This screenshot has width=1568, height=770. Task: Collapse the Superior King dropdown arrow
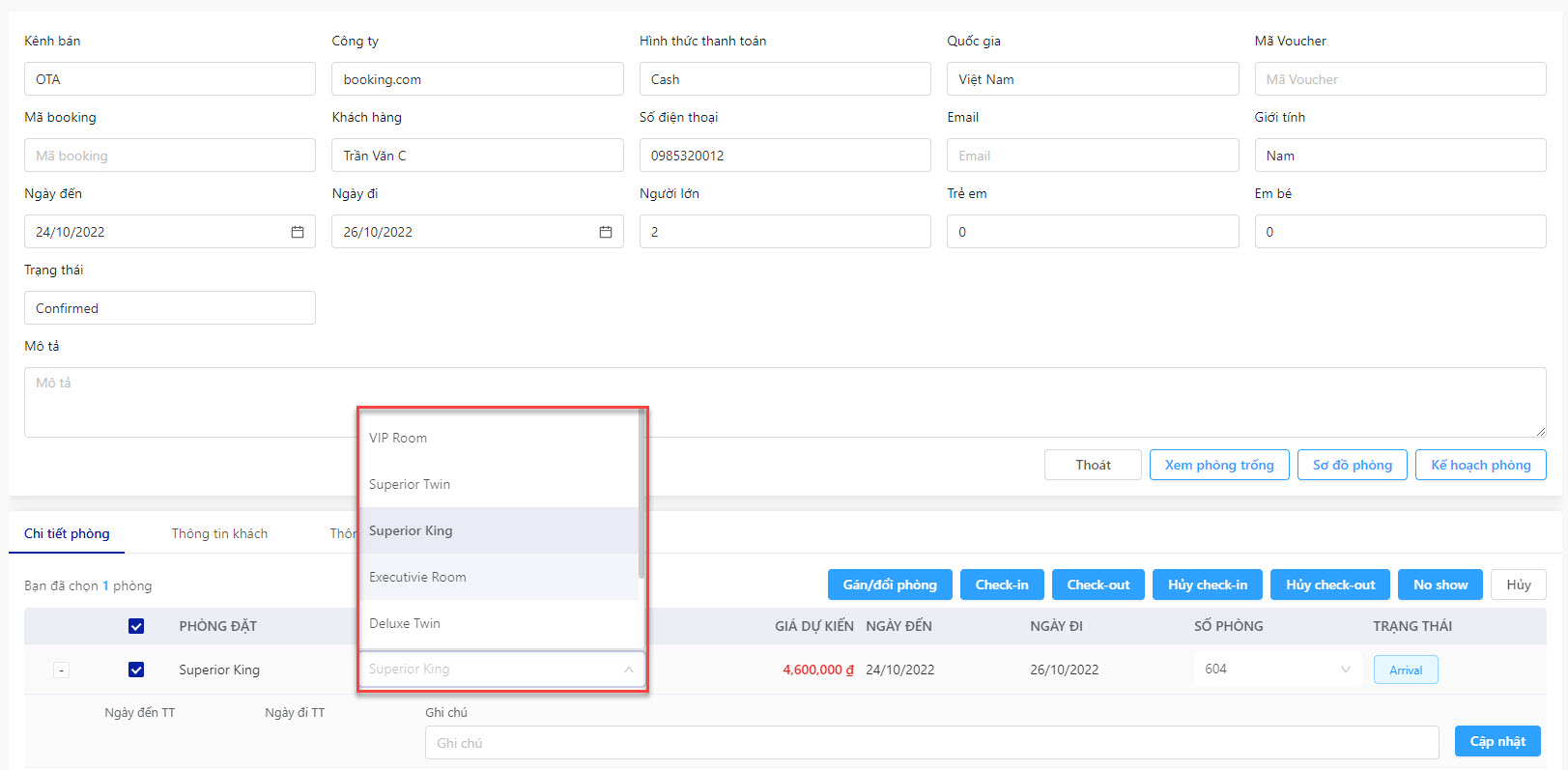[x=629, y=669]
